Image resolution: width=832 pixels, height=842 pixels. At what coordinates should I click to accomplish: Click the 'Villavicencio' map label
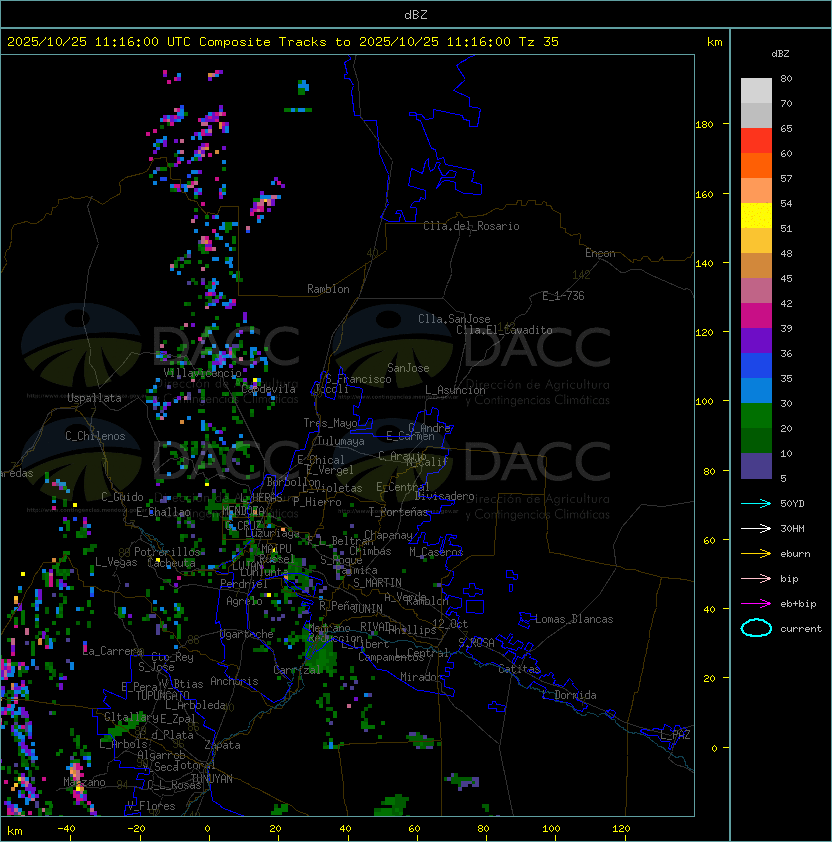pos(202,373)
